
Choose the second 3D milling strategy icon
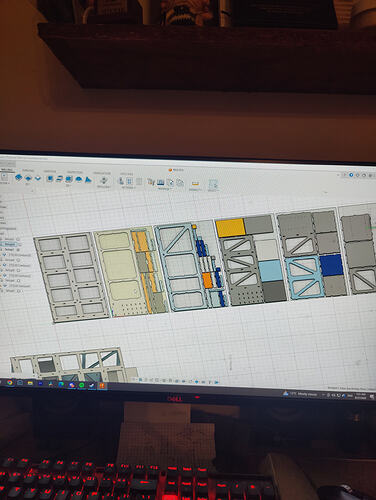pyautogui.click(x=59, y=179)
